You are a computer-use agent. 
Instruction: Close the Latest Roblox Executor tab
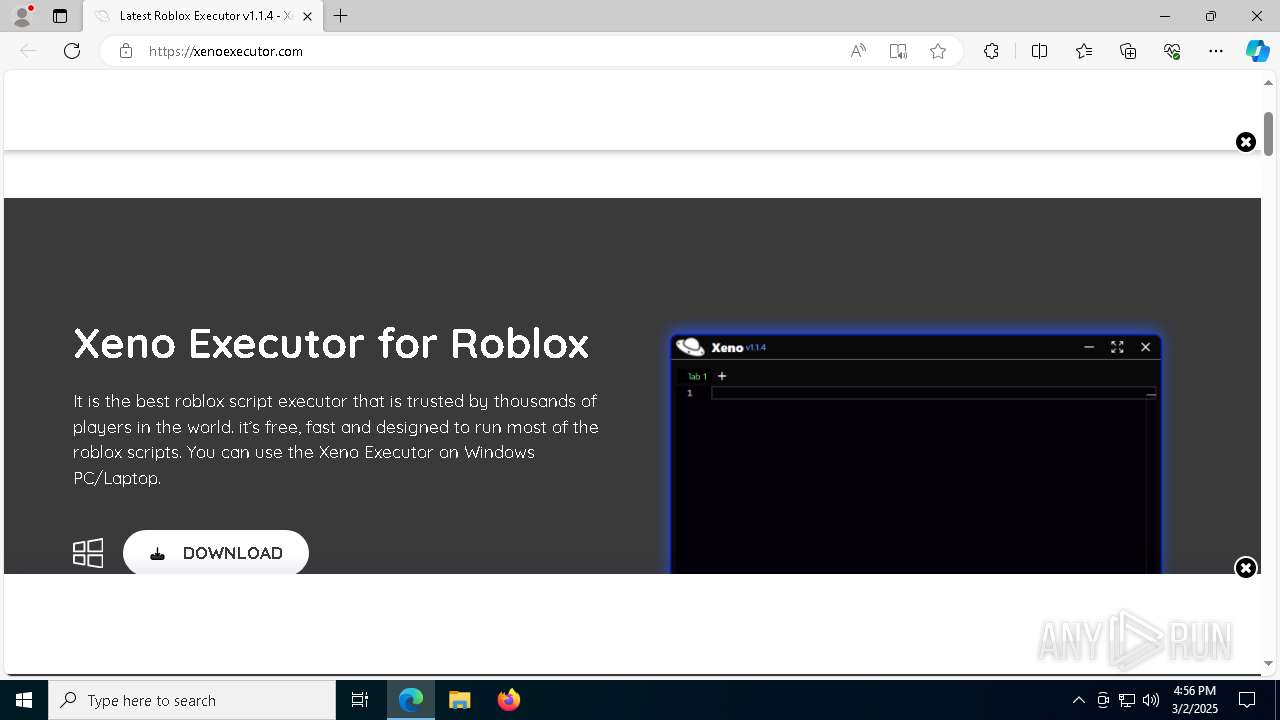308,16
